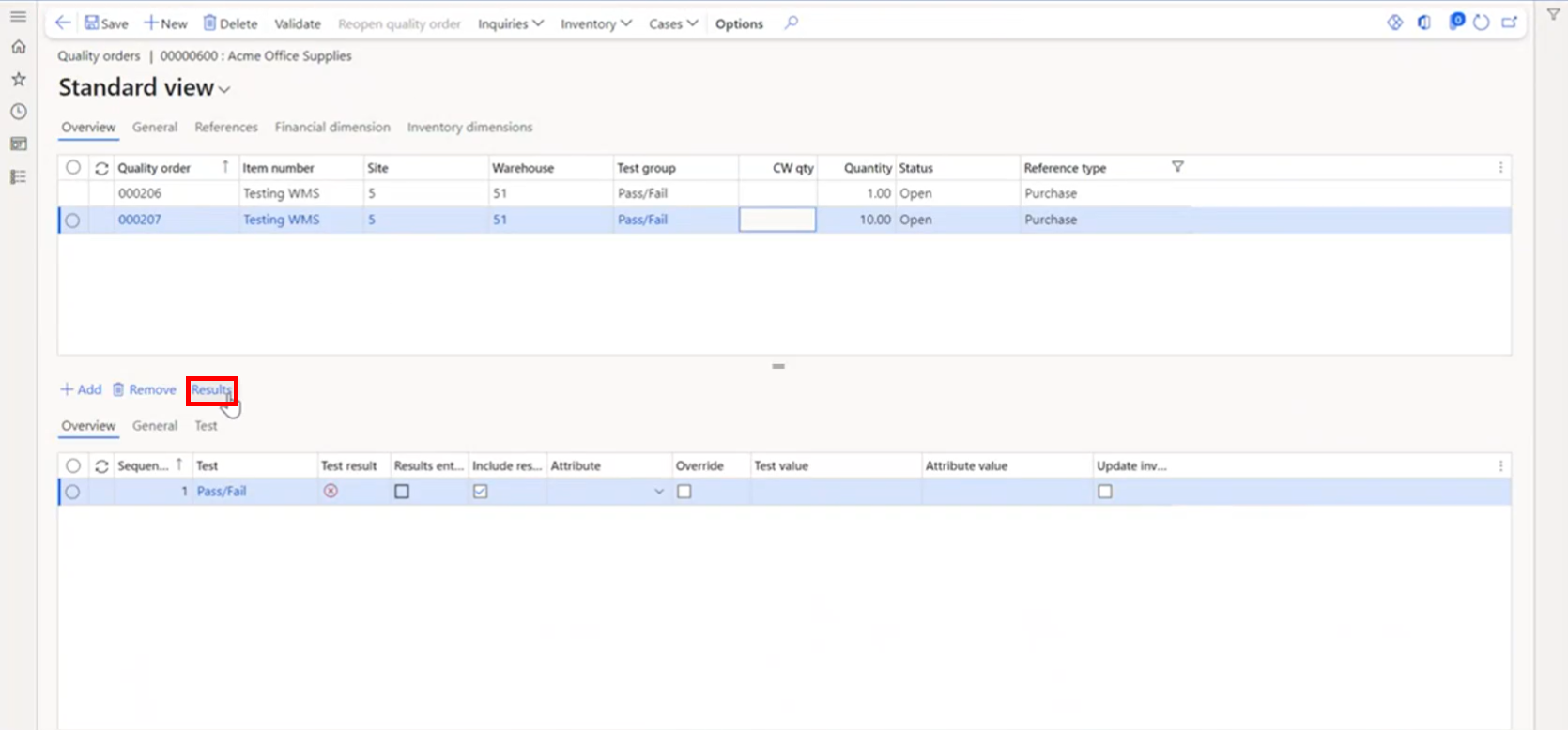Screen dimensions: 1568x730
Task: Open the Attribute dropdown in test row
Action: tap(658, 492)
